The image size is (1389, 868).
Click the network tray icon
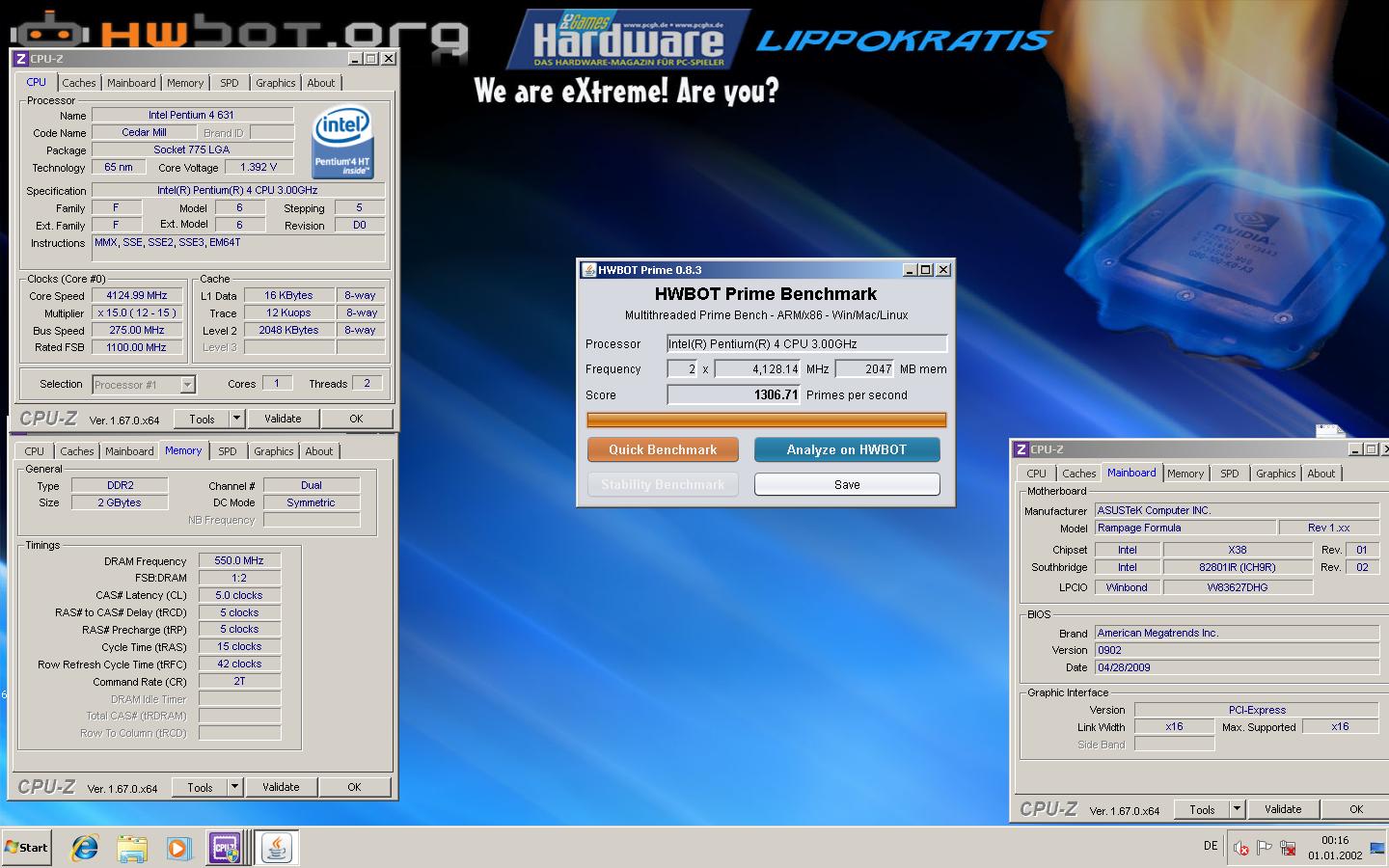(1287, 848)
